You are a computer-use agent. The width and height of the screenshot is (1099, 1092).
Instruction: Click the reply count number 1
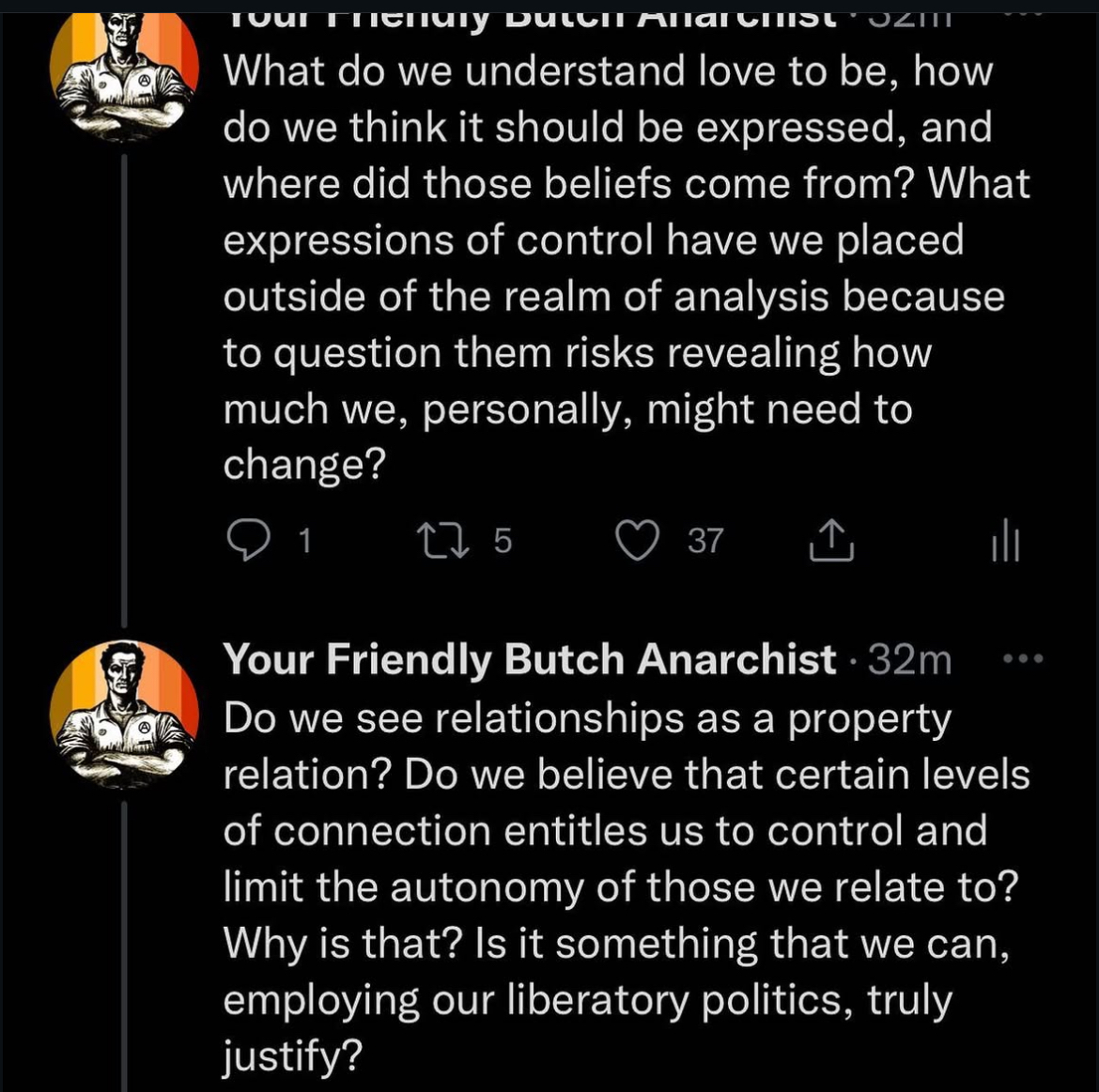[x=303, y=541]
